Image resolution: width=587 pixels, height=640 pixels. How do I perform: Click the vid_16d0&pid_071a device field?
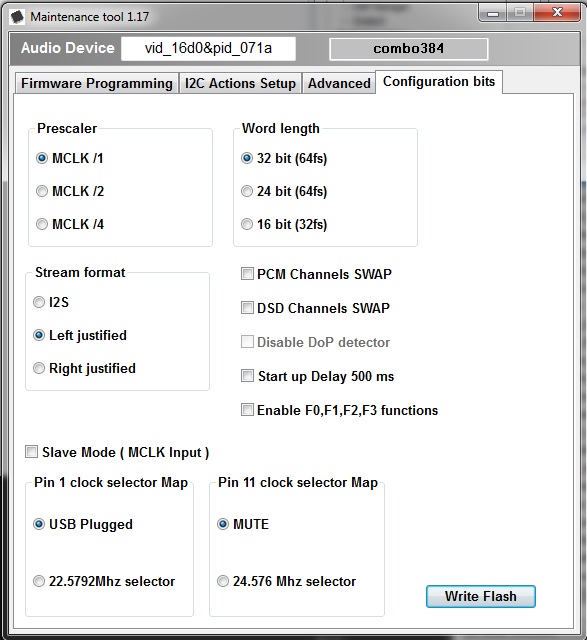pyautogui.click(x=208, y=48)
